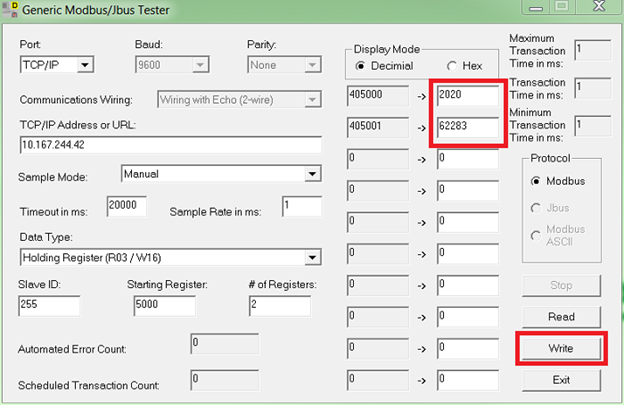The height and width of the screenshot is (405, 624).
Task: Minimize the Modbus/Jbus Tester window
Action: pyautogui.click(x=536, y=7)
